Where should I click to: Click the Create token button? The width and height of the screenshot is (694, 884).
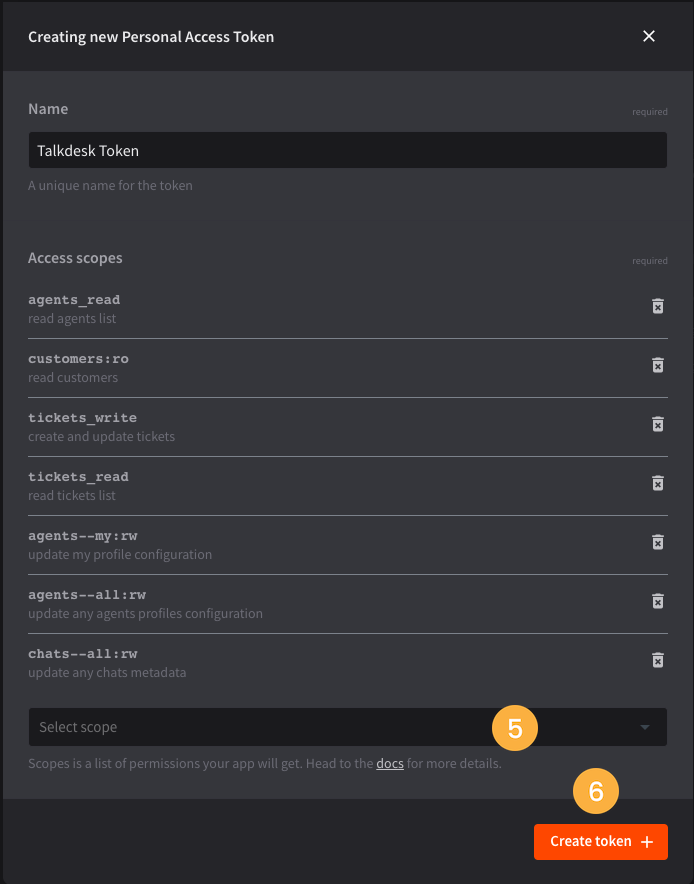601,842
